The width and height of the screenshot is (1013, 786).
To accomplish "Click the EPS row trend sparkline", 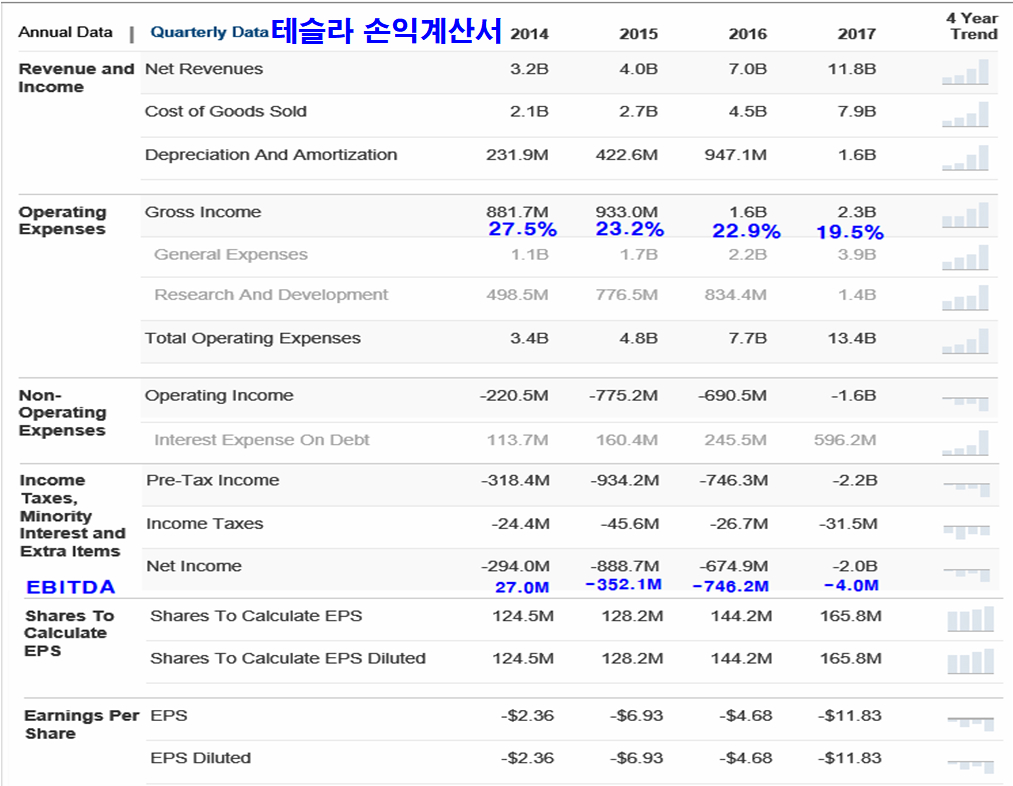I will click(970, 723).
